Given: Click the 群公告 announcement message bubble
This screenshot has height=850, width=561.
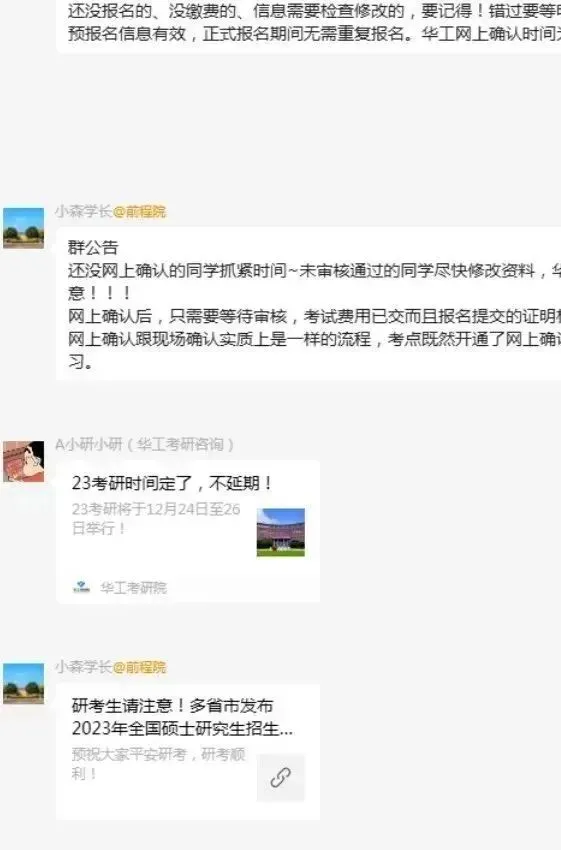Looking at the screenshot, I should click(x=308, y=304).
